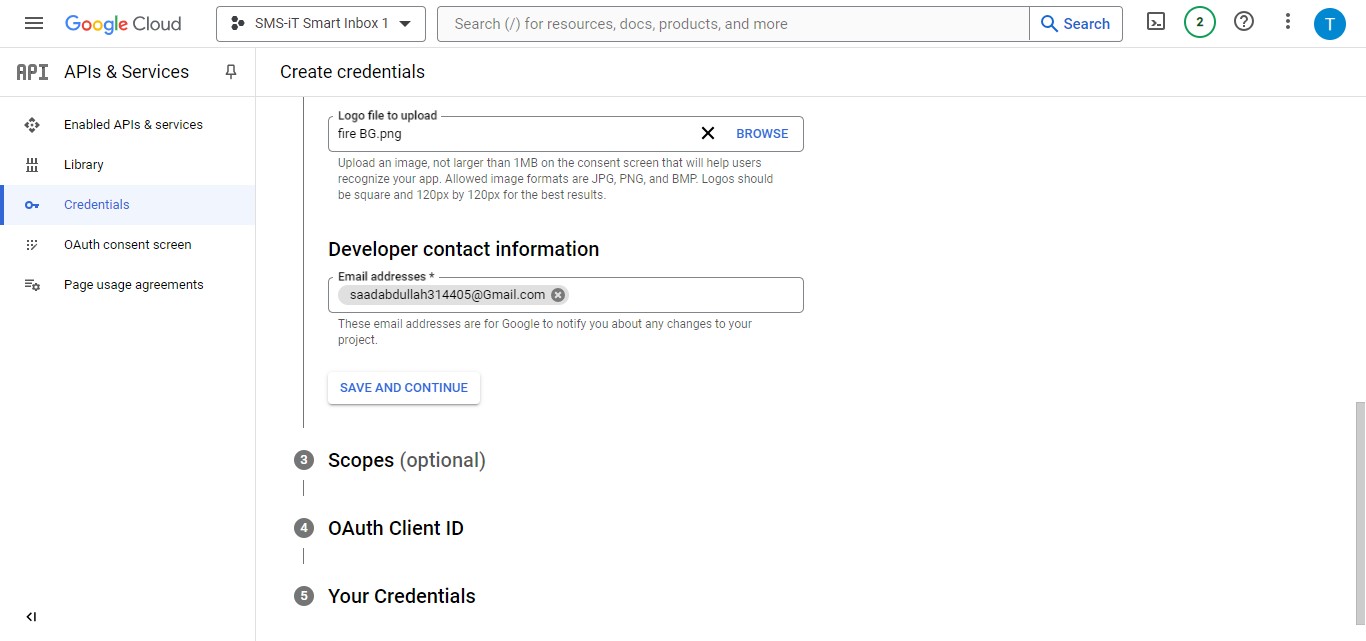
Task: Open the Google account avatar
Action: pyautogui.click(x=1330, y=22)
